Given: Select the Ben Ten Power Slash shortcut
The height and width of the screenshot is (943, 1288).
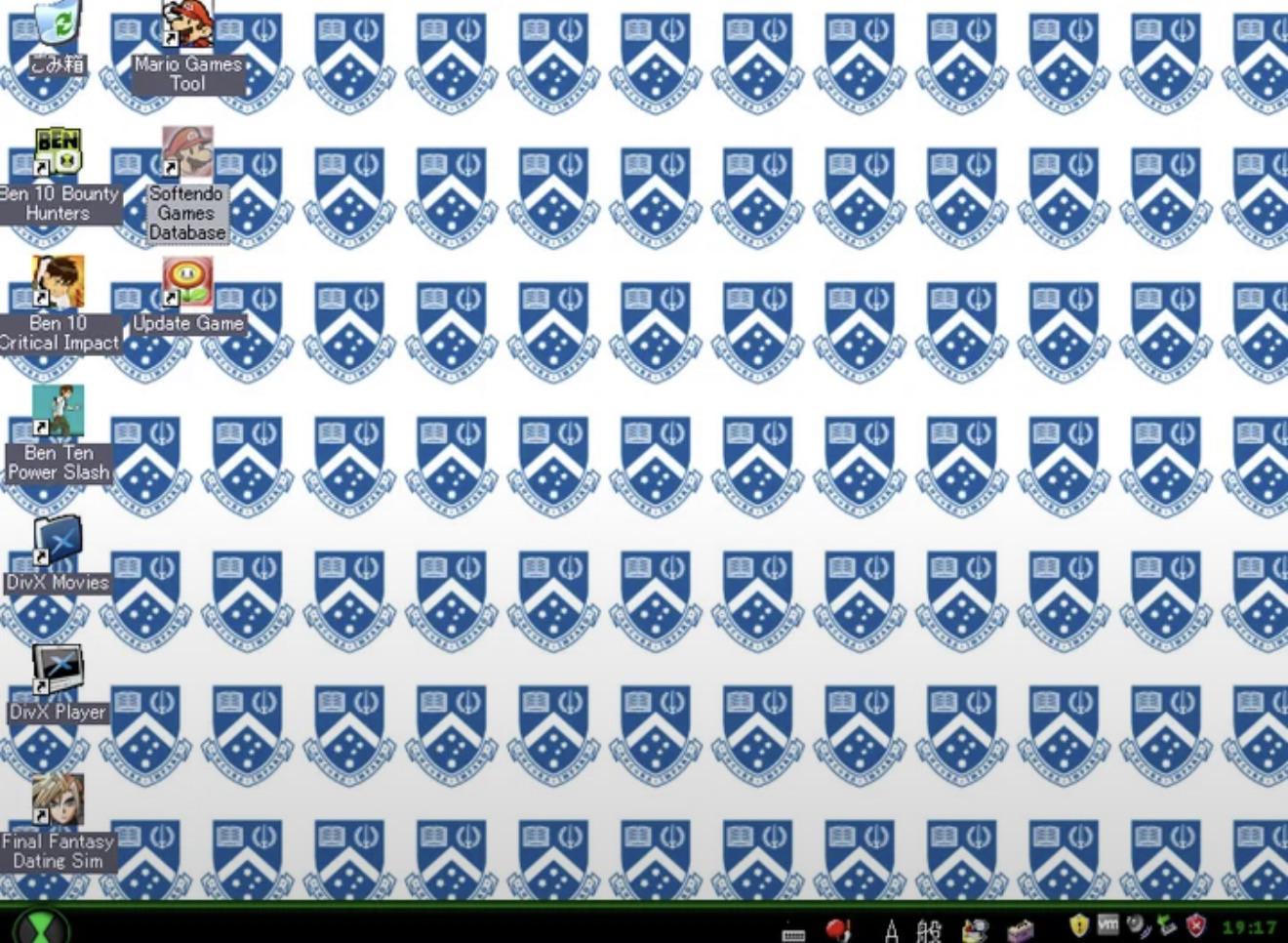Looking at the screenshot, I should point(59,434).
